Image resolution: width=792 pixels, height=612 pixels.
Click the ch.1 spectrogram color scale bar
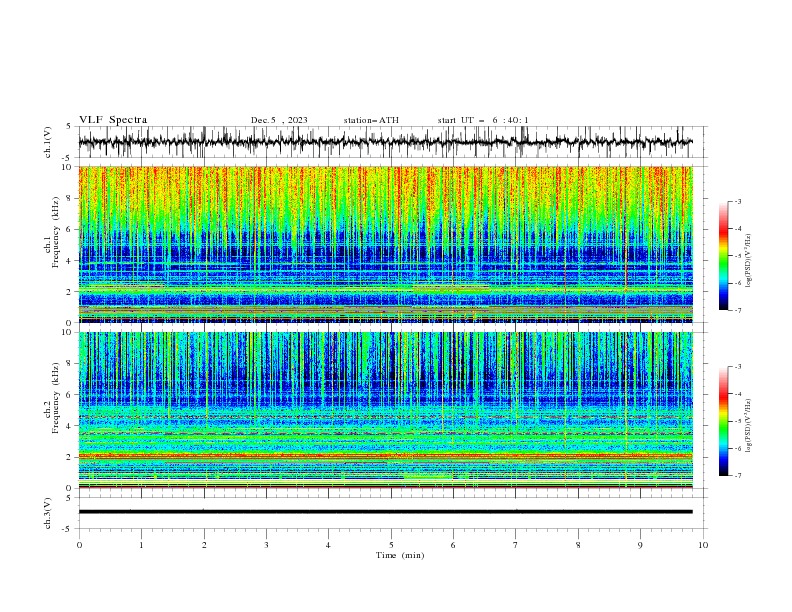tap(723, 256)
